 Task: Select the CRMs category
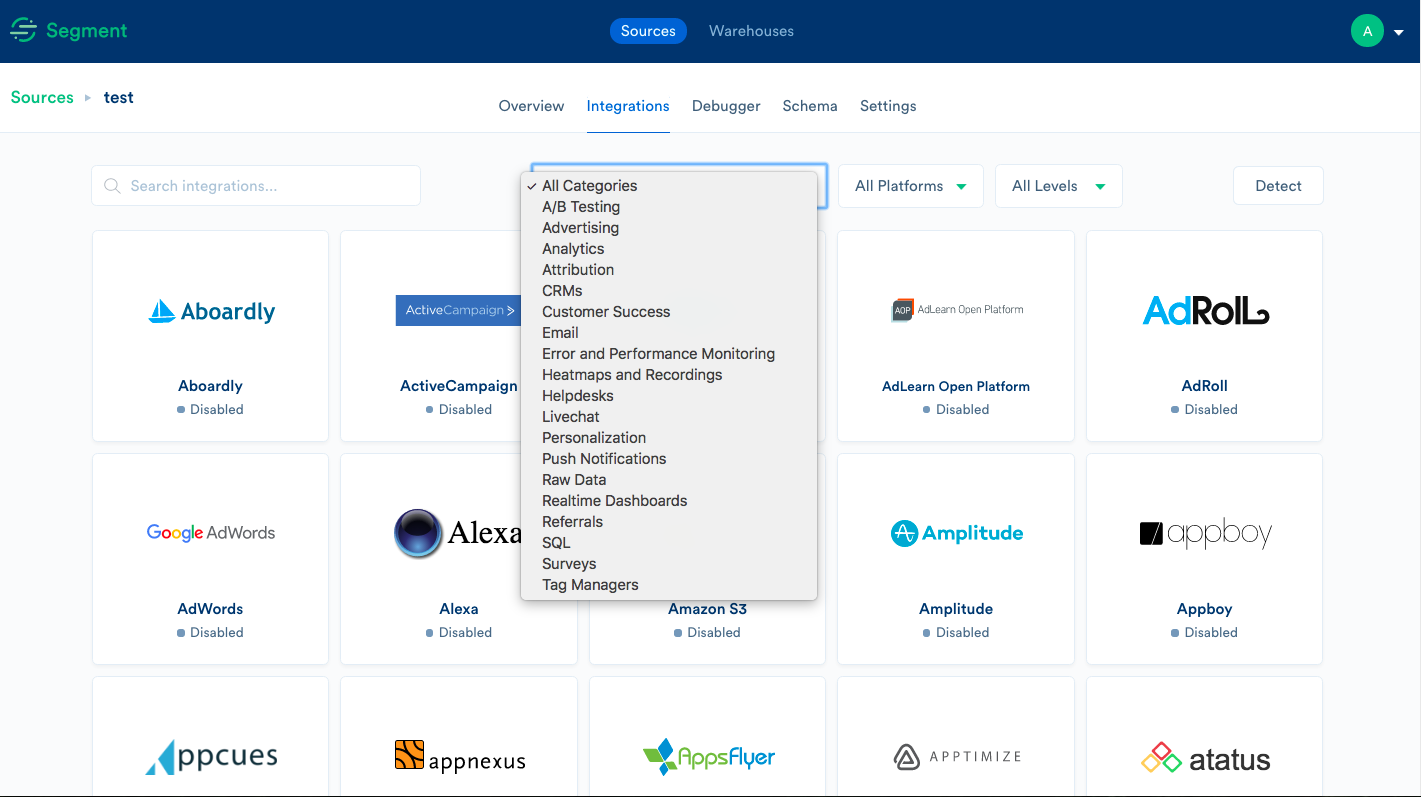pos(669,291)
